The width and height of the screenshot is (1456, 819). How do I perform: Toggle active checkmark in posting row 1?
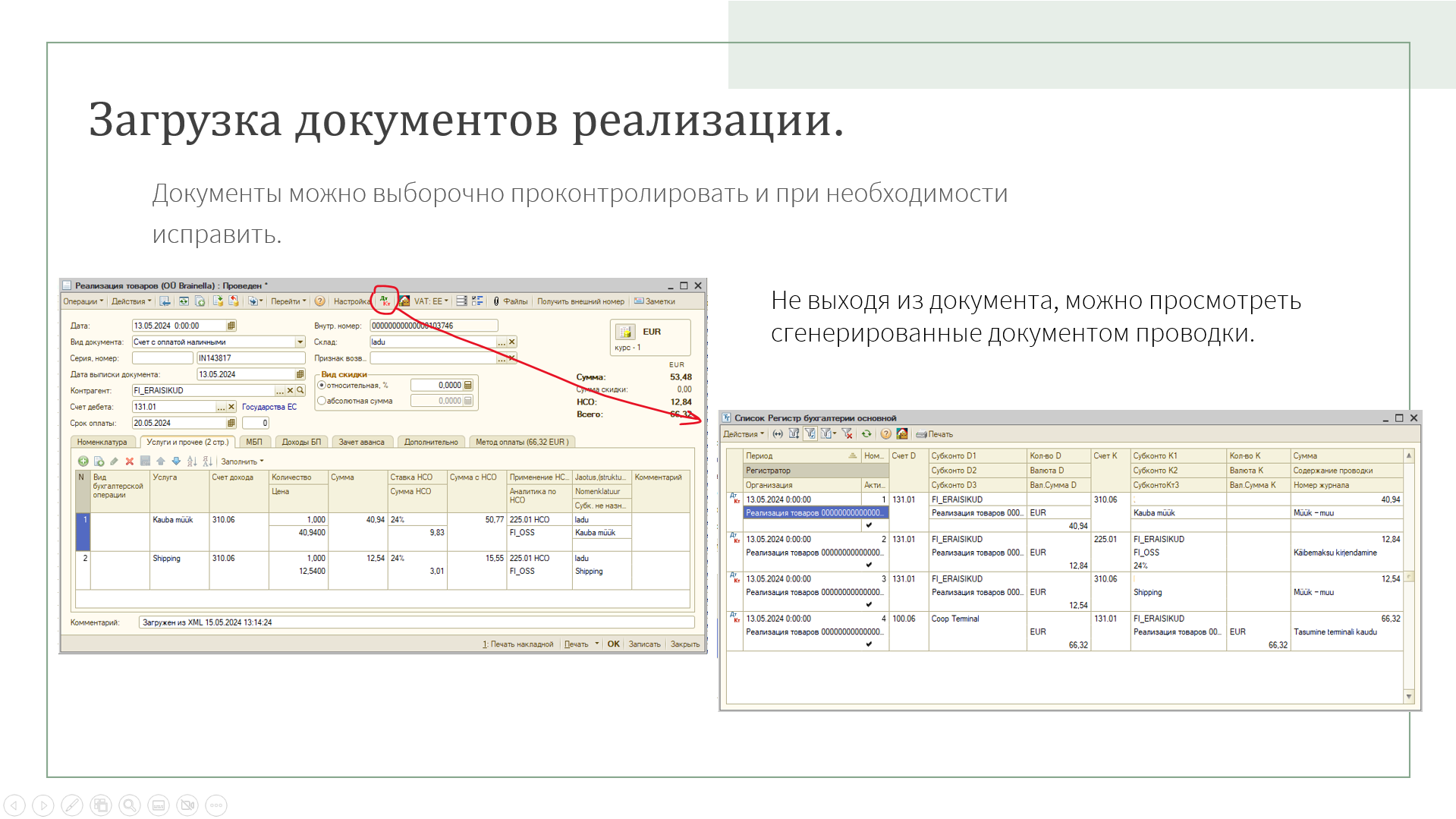click(x=870, y=525)
